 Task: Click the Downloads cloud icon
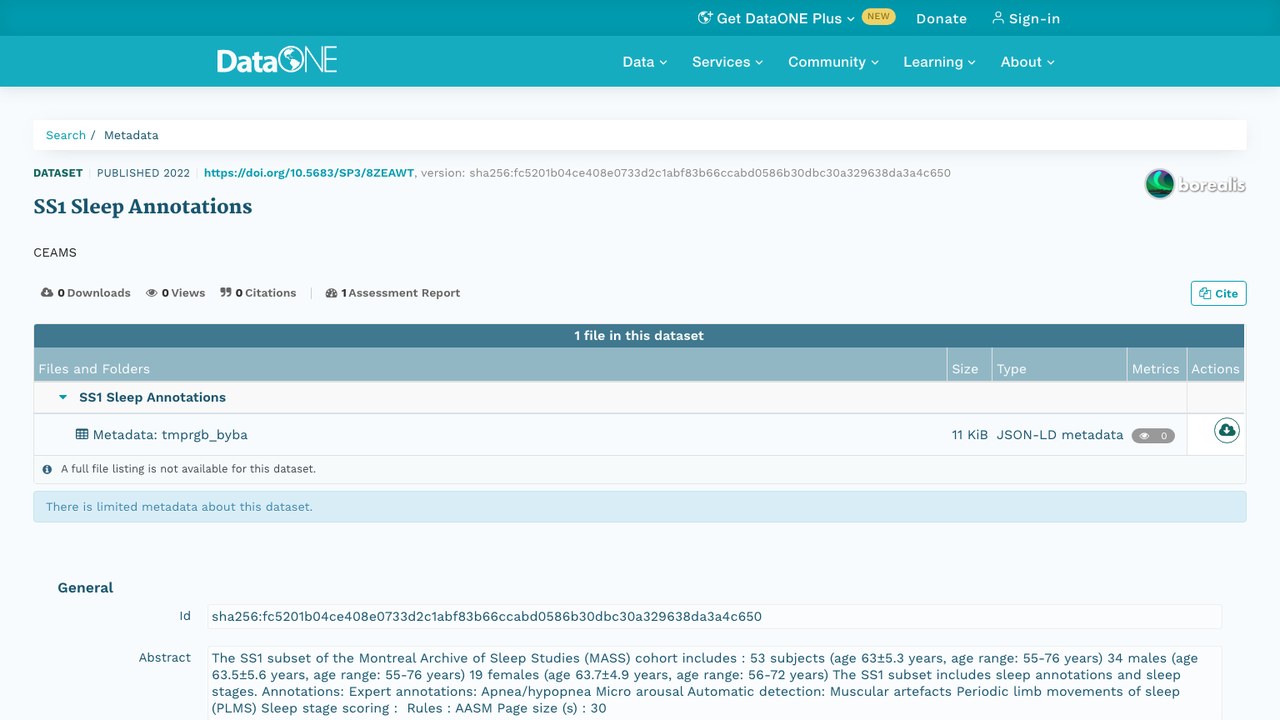click(x=47, y=293)
